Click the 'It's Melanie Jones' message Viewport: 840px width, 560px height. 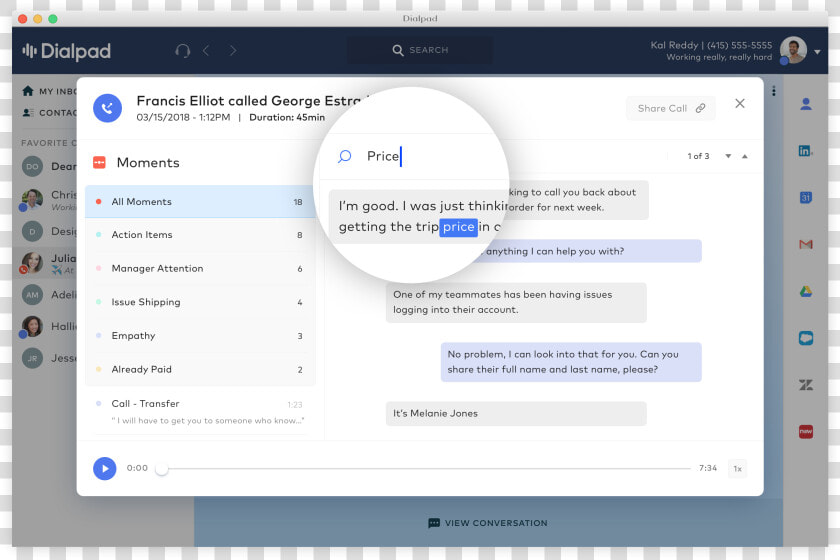pos(516,414)
